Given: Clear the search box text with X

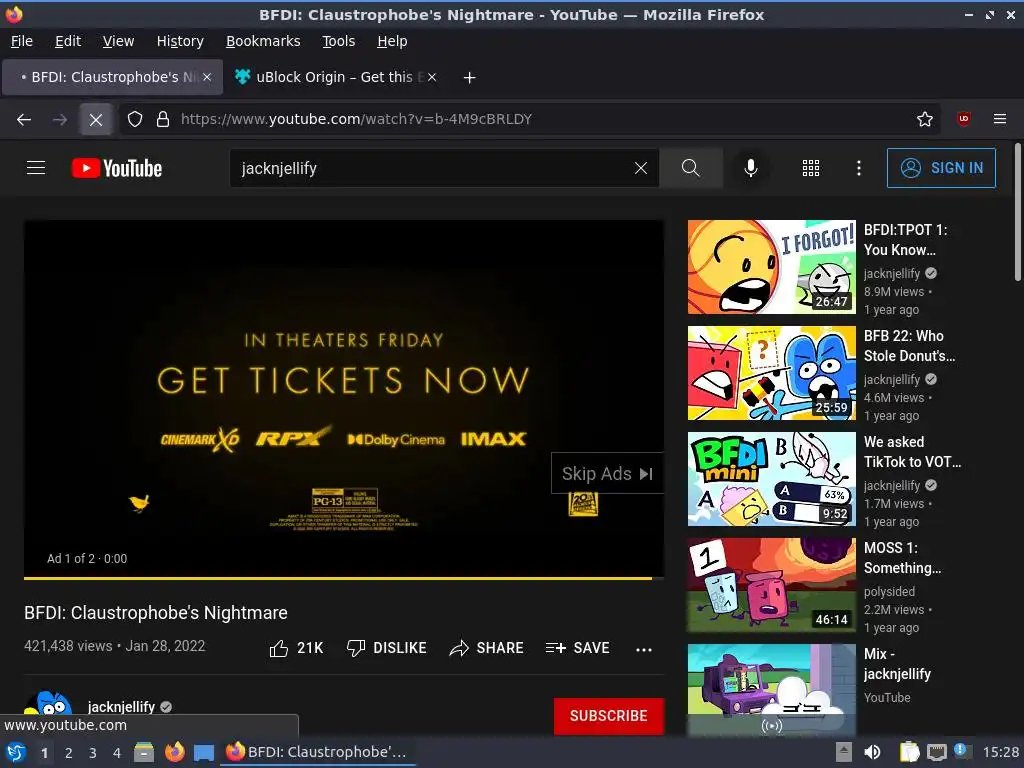Looking at the screenshot, I should [x=641, y=168].
